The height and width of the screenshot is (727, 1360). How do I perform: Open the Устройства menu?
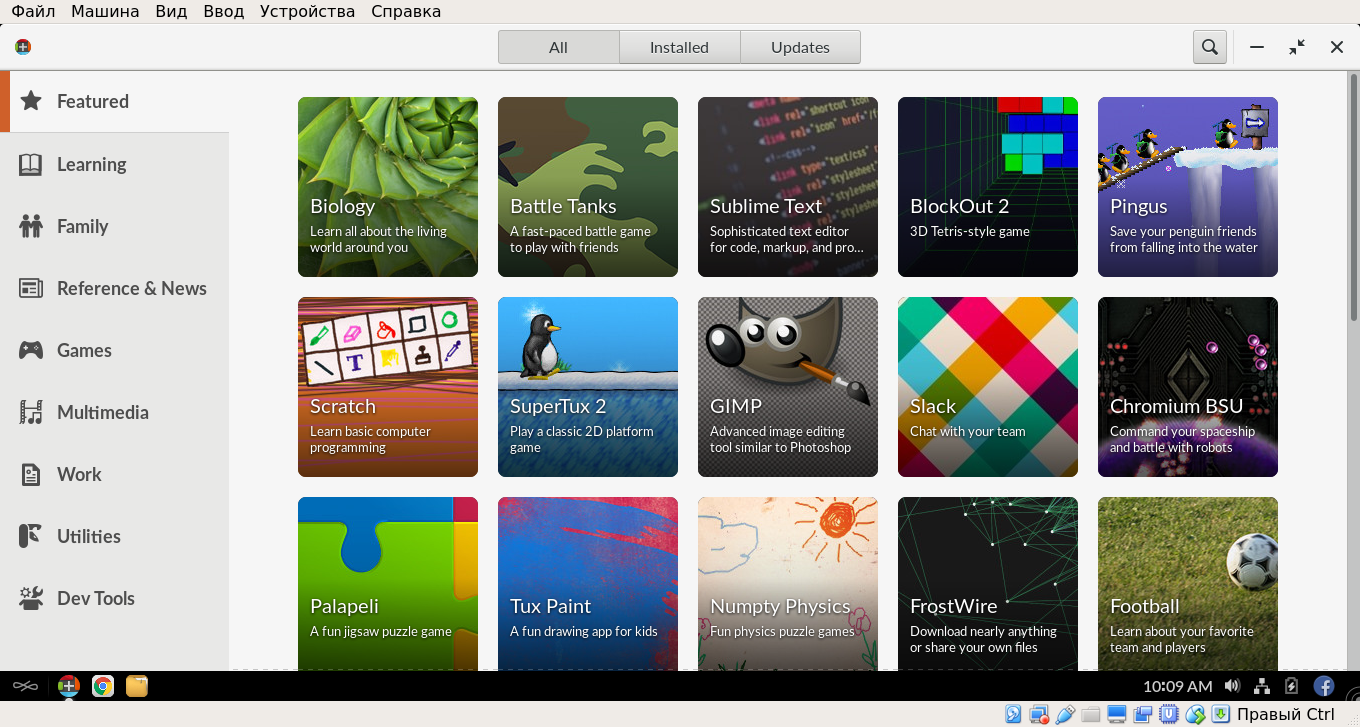307,12
